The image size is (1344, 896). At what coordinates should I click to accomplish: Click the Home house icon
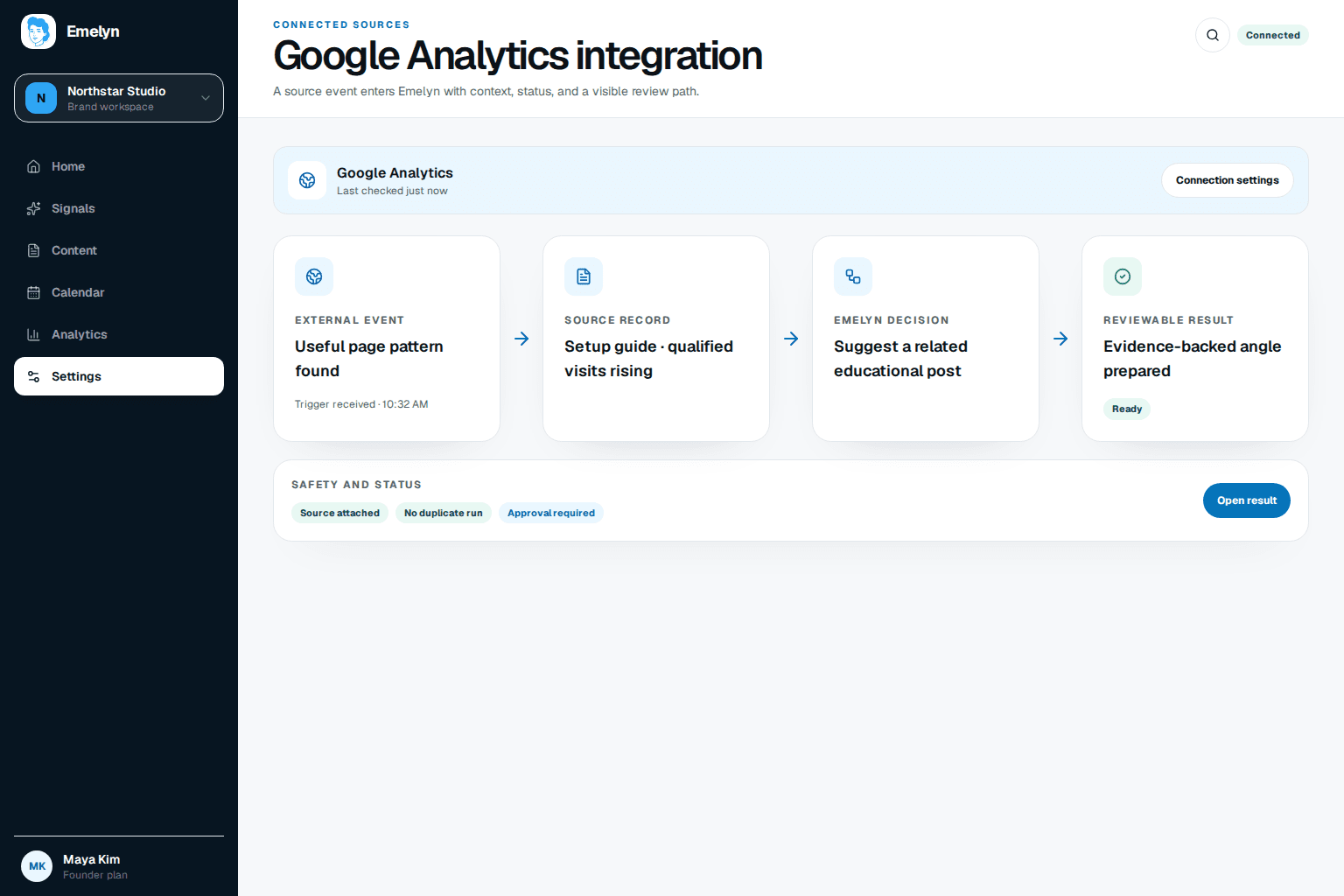coord(34,166)
